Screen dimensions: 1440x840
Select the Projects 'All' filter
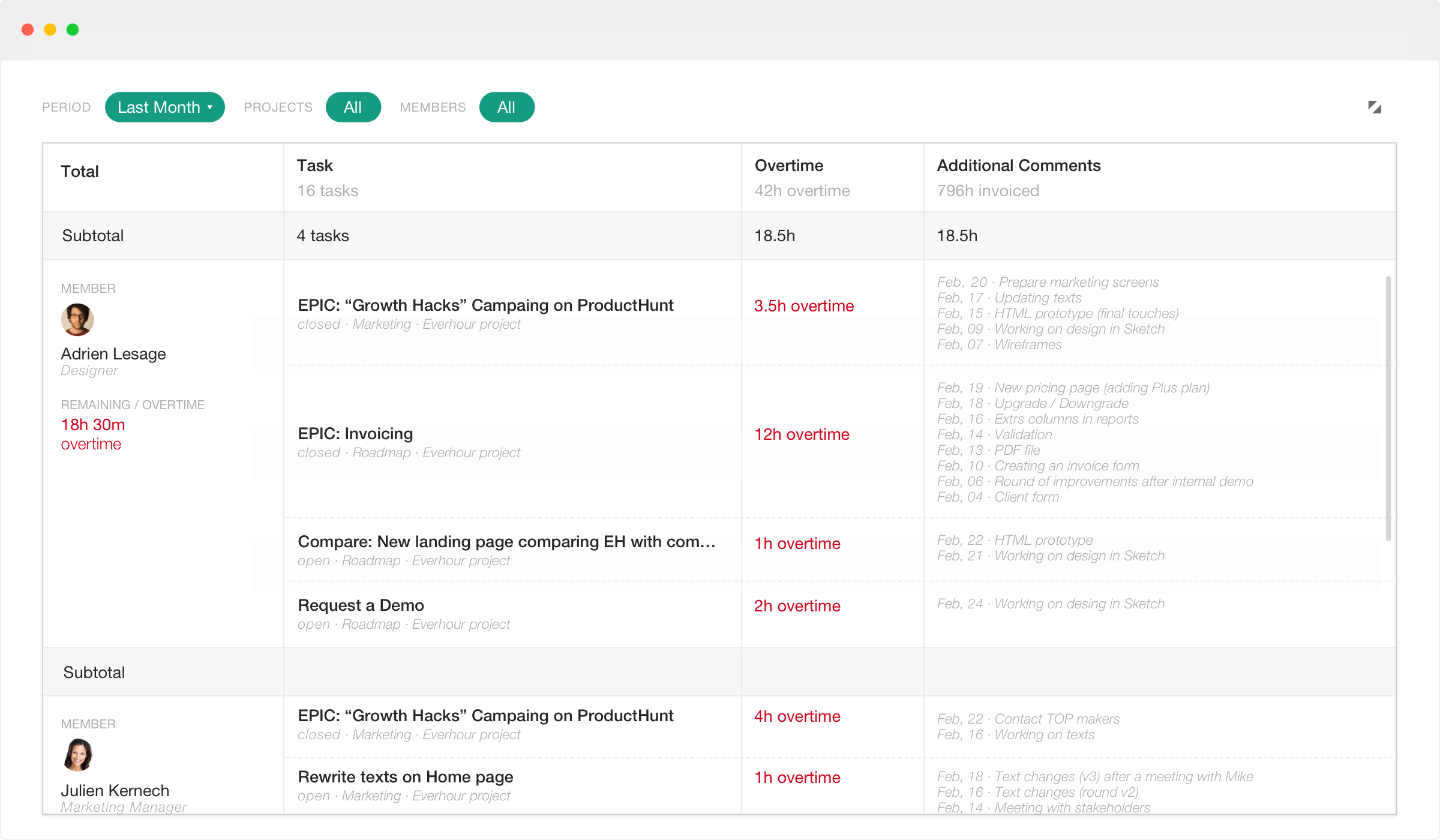(351, 107)
